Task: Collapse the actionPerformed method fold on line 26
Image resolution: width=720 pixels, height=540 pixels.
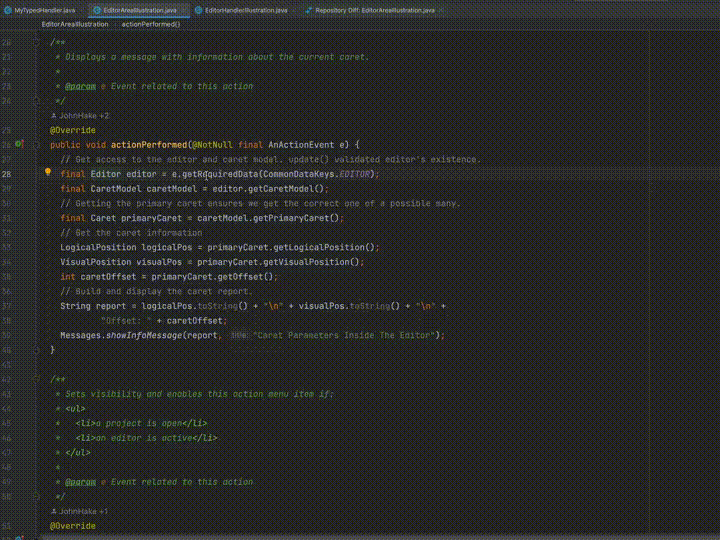Action: (37, 145)
